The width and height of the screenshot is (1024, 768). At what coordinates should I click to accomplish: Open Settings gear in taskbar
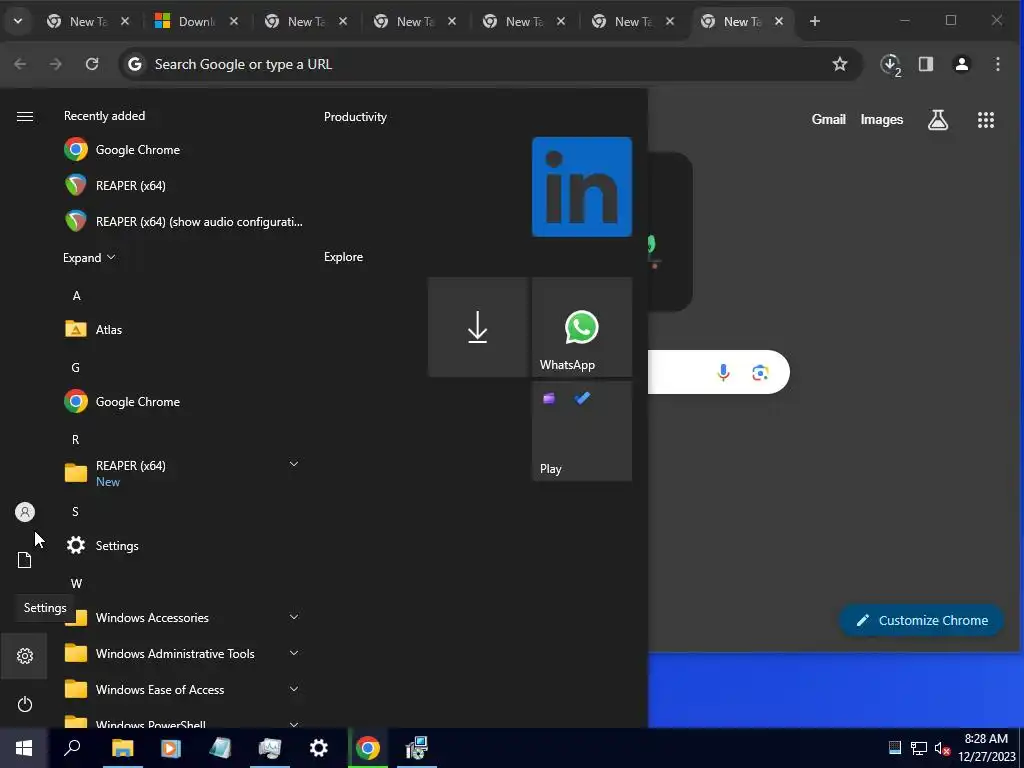pos(319,748)
